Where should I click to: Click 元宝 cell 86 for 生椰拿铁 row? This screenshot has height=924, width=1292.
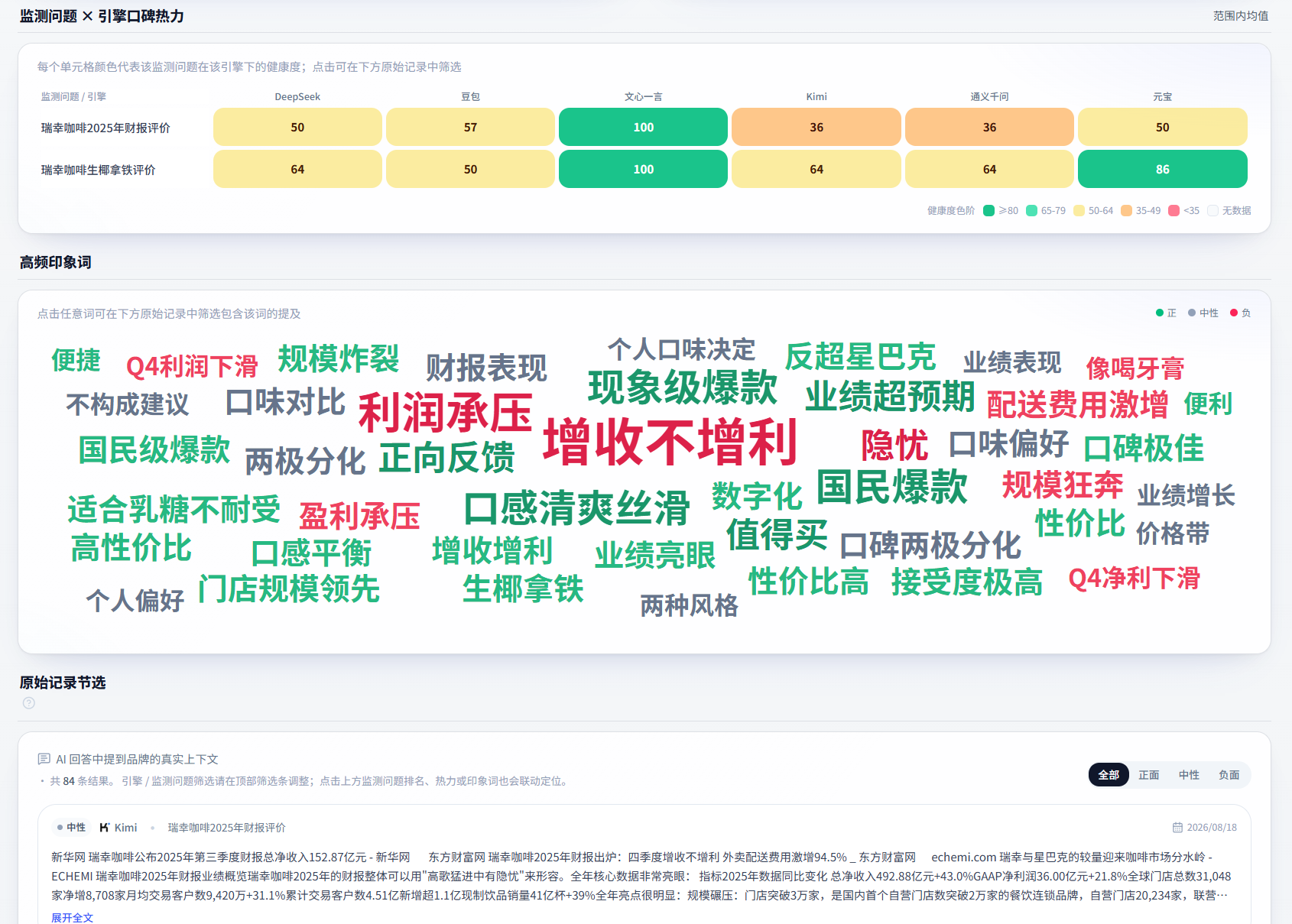(x=1163, y=169)
